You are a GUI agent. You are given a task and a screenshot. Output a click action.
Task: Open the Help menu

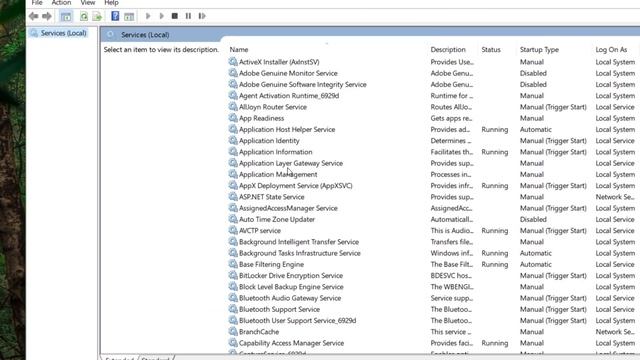tap(111, 3)
